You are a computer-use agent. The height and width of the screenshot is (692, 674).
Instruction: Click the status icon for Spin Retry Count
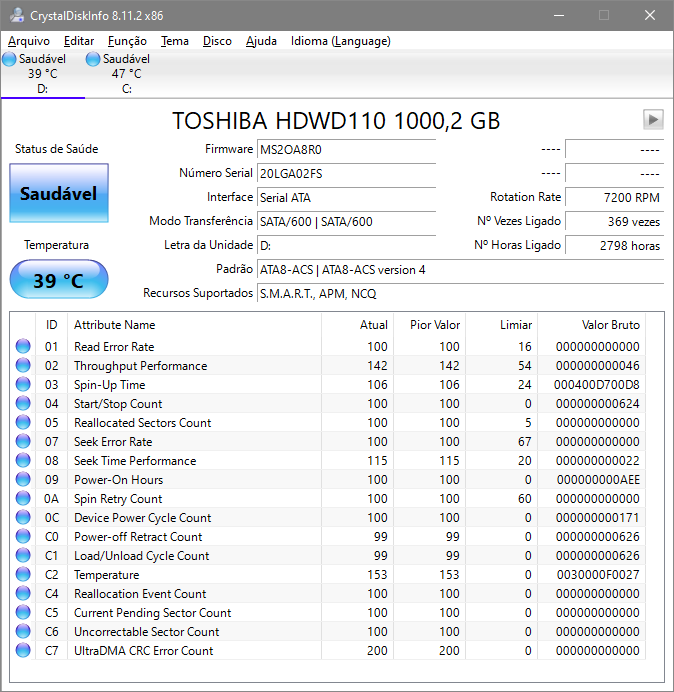tap(23, 498)
